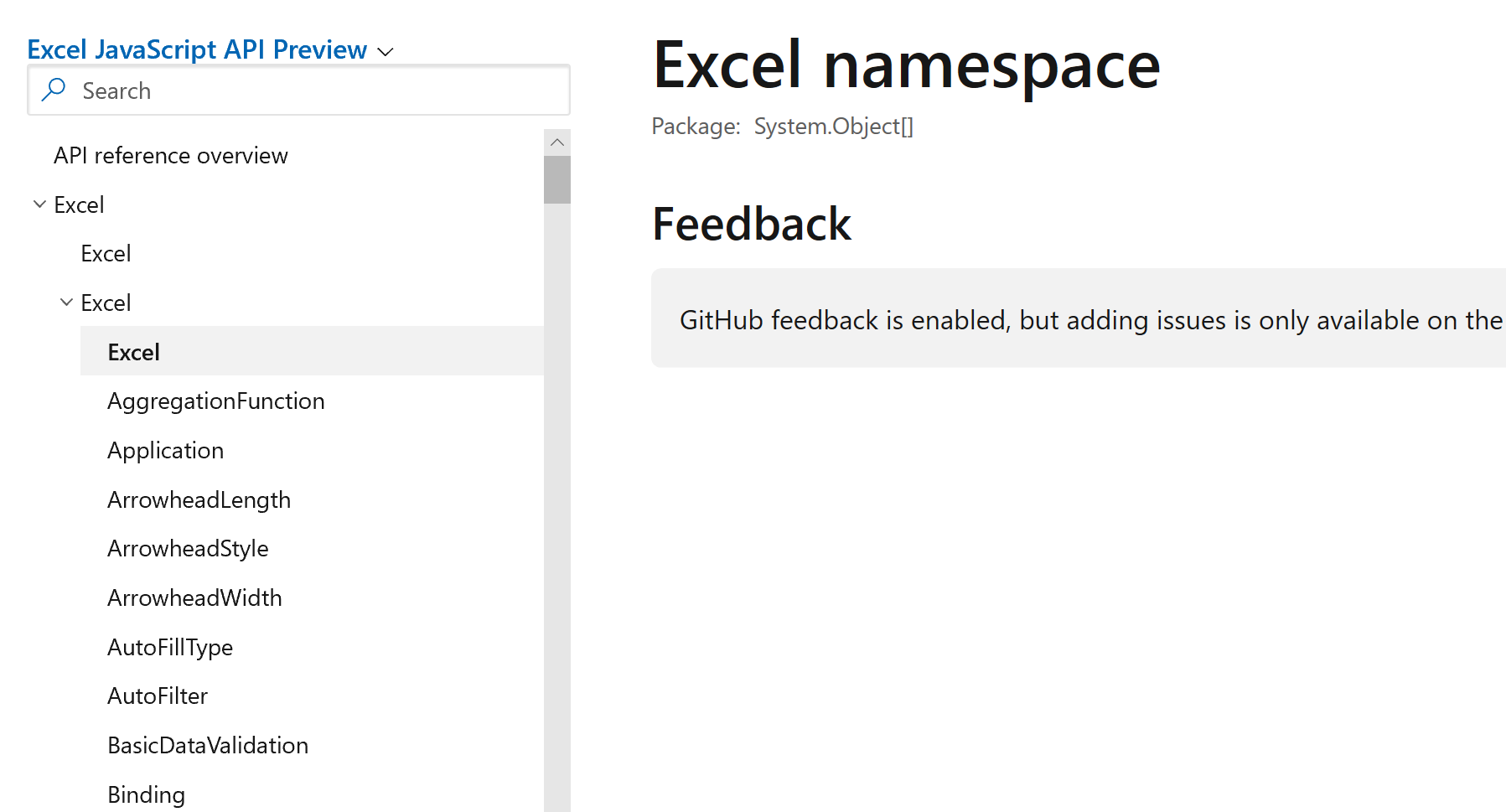Open AggregationFunction in the sidebar
Image resolution: width=1506 pixels, height=812 pixels.
pyautogui.click(x=216, y=401)
